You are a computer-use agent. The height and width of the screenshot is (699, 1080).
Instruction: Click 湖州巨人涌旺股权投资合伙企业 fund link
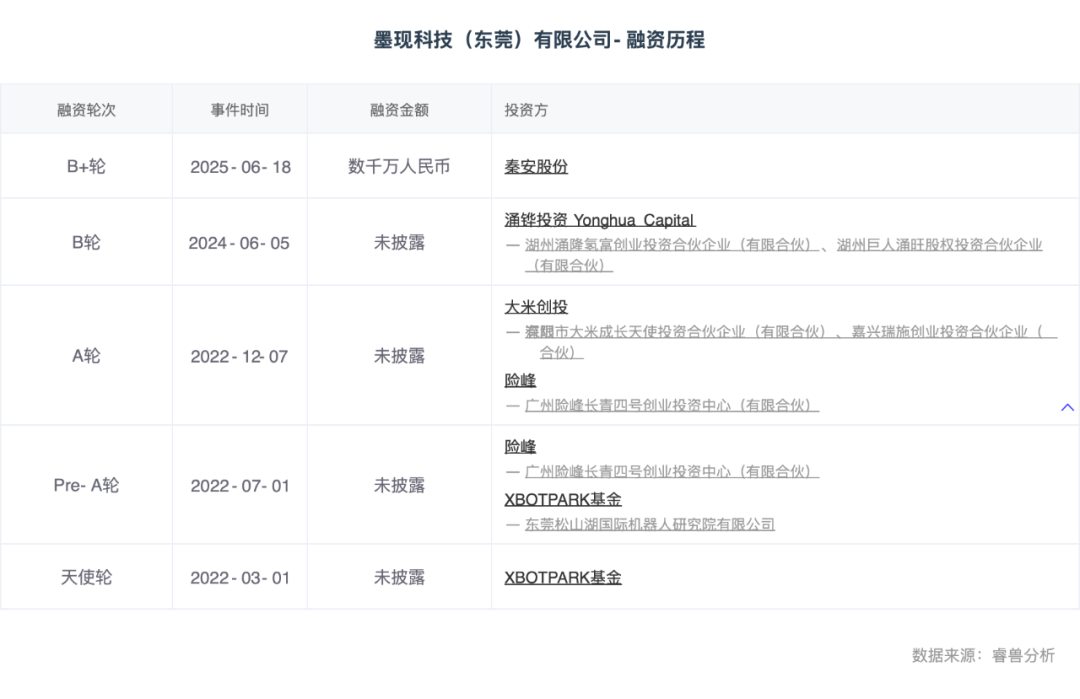pos(939,244)
